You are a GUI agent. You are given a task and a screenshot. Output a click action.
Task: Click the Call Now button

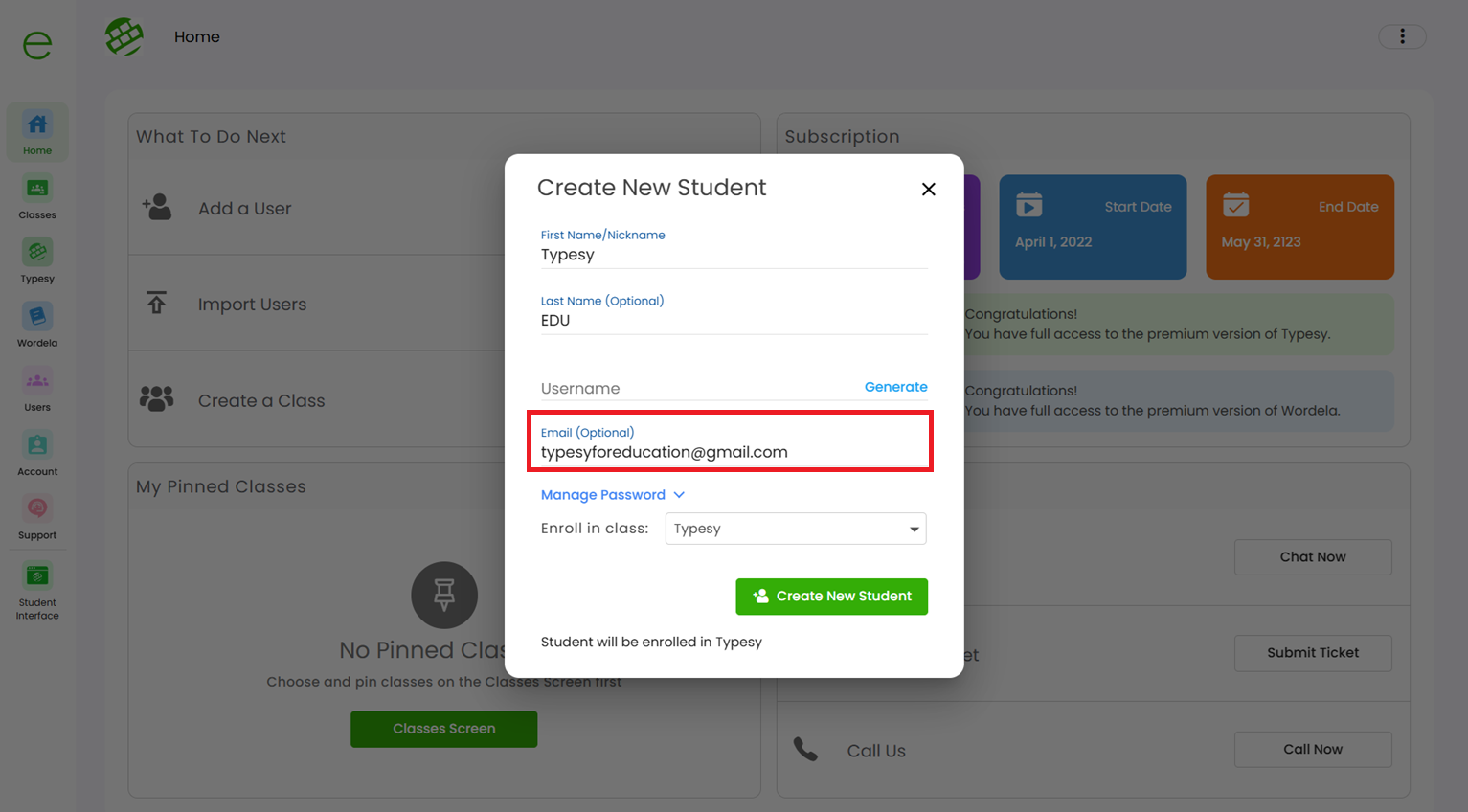point(1313,750)
